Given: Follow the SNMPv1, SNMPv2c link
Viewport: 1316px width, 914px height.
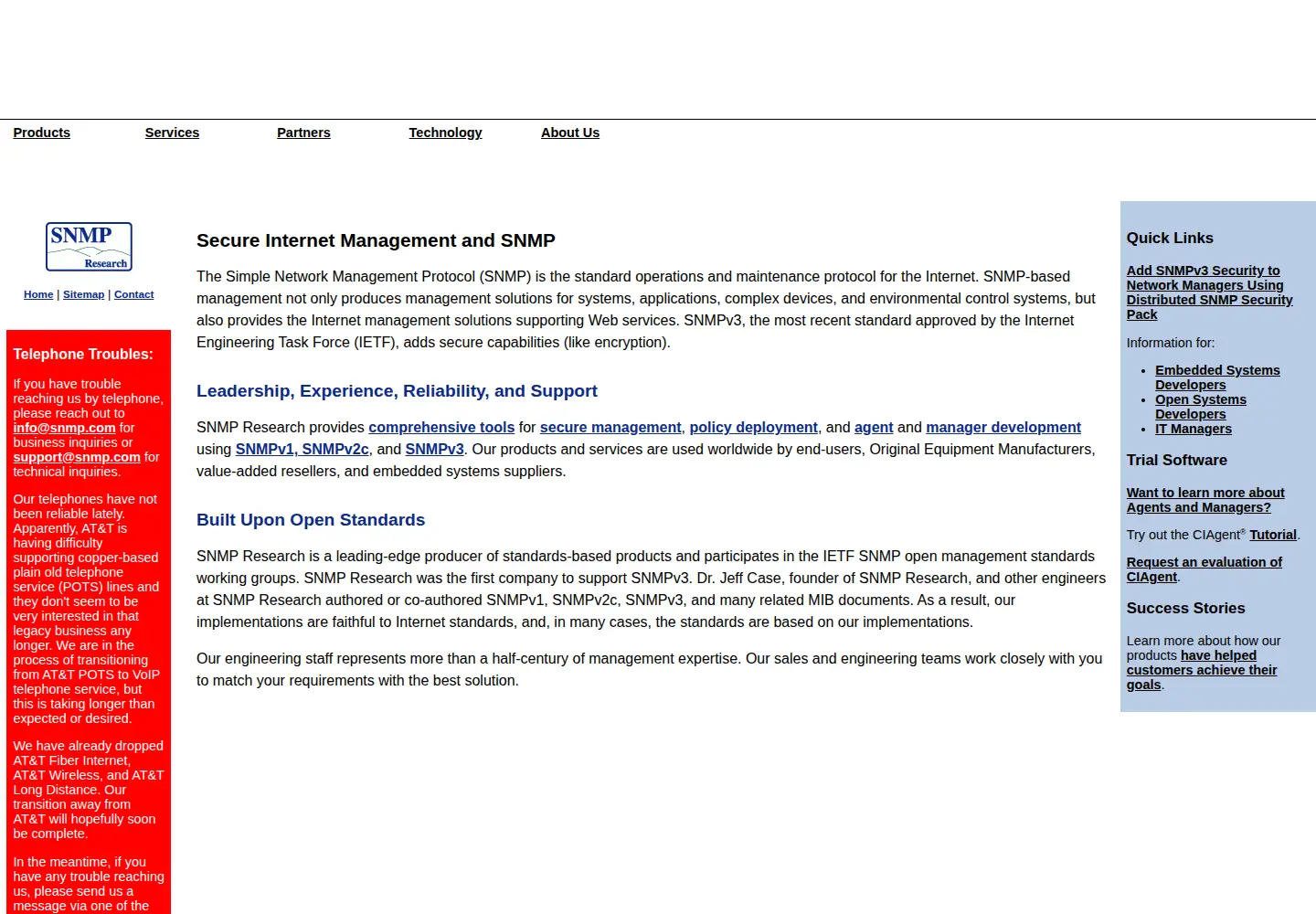Looking at the screenshot, I should point(302,449).
